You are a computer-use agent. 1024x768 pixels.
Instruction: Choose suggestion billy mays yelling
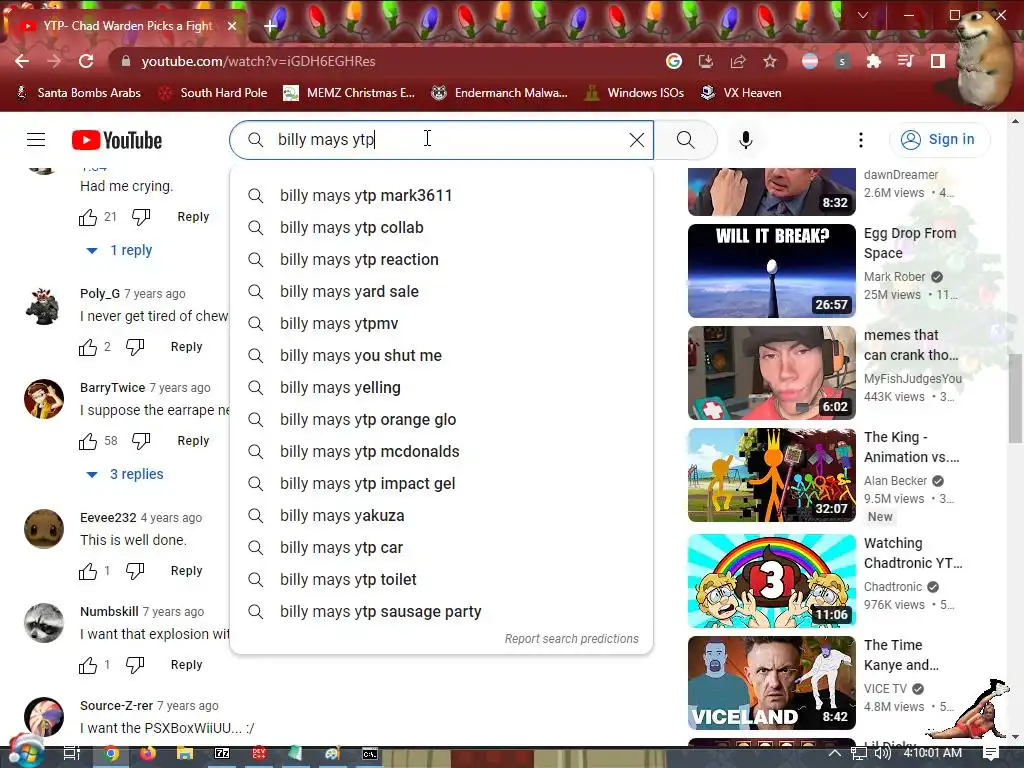(x=441, y=387)
